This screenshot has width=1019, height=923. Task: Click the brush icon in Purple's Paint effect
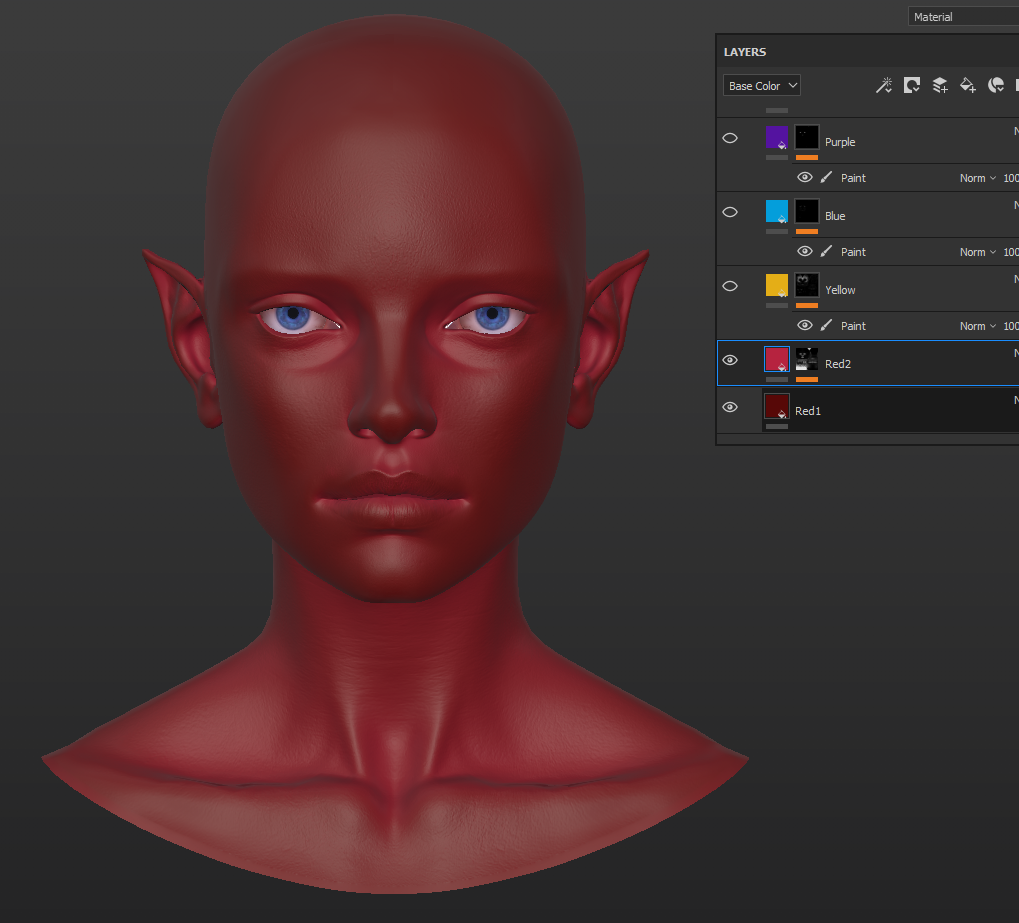pos(827,178)
